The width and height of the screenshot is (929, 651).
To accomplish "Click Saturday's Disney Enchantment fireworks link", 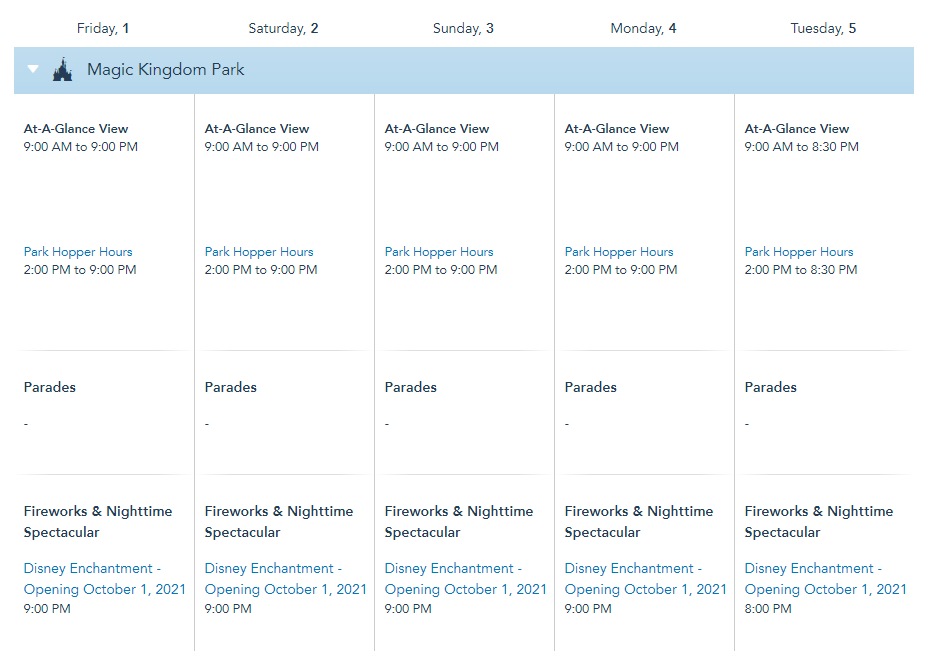I will point(273,579).
